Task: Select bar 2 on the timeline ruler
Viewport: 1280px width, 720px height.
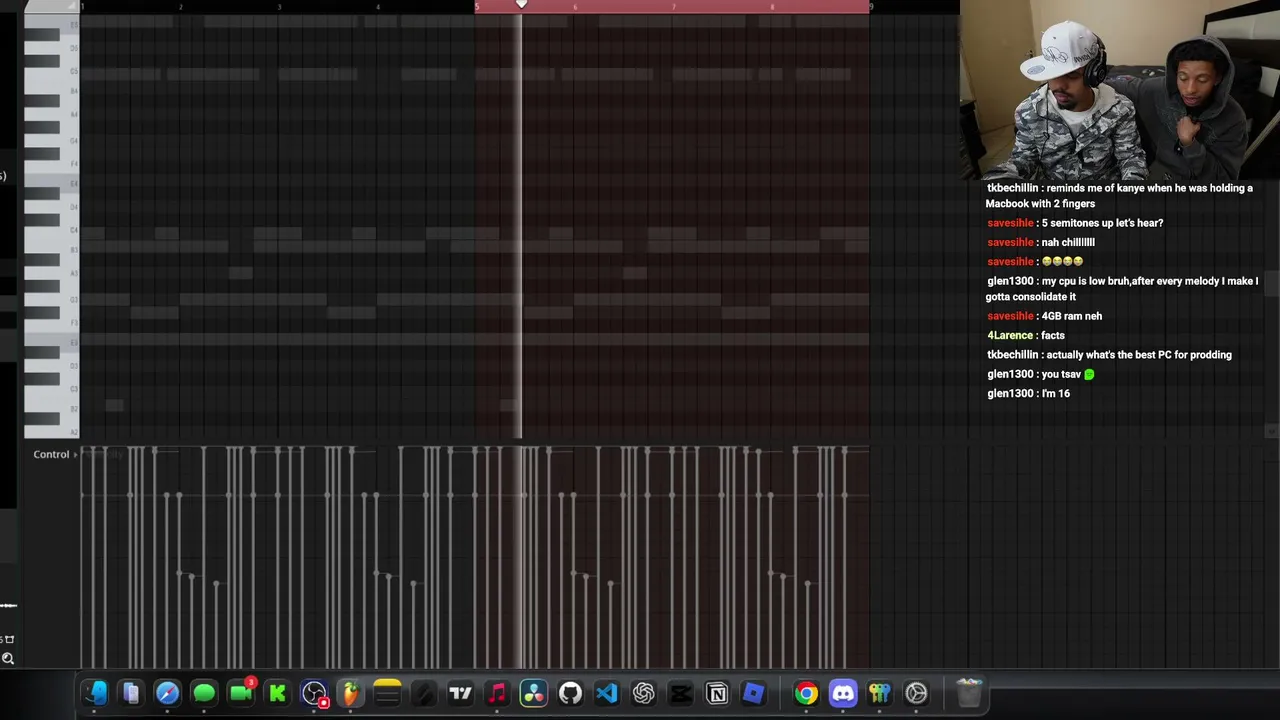Action: coord(181,7)
